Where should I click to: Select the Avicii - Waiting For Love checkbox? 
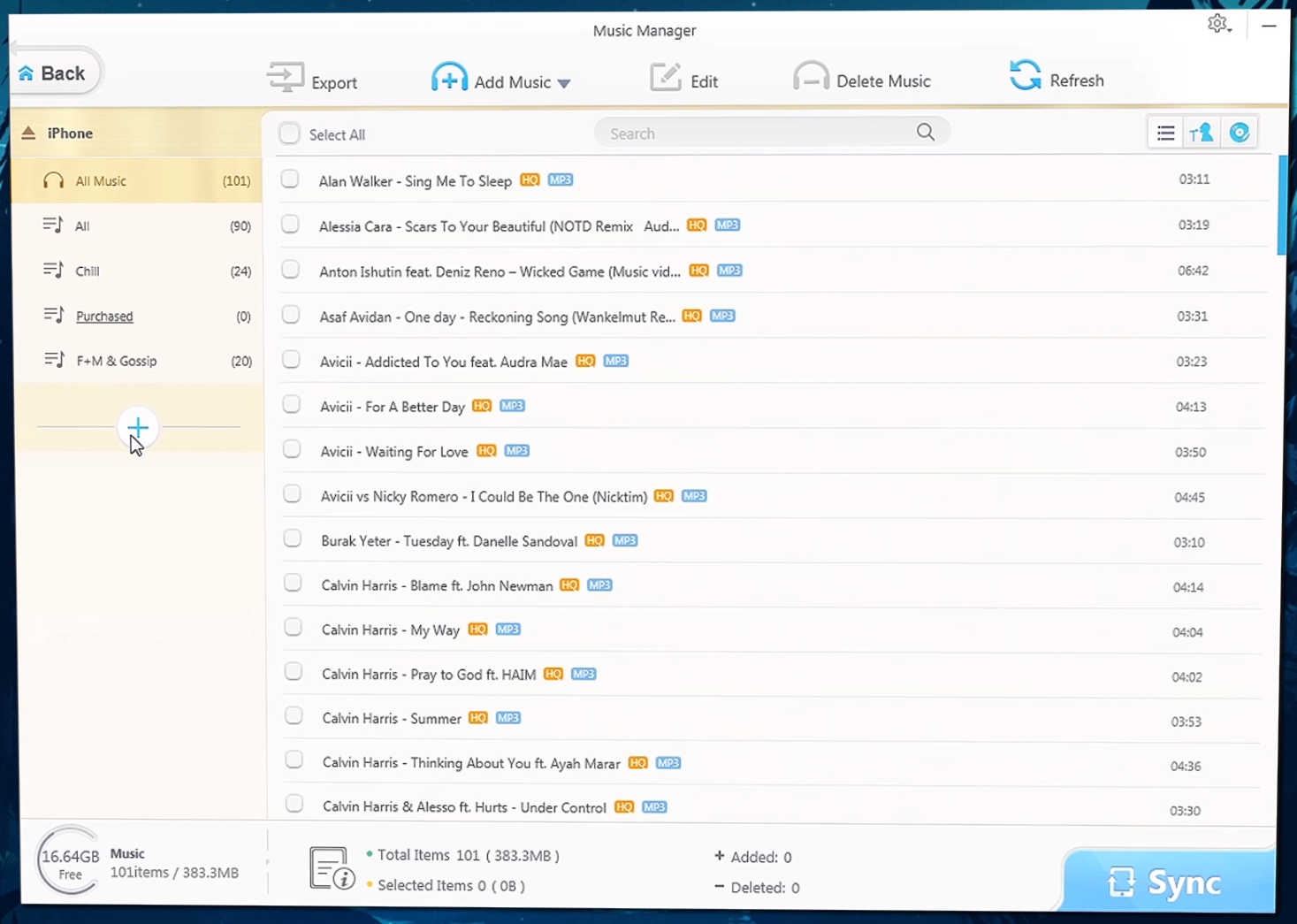291,450
